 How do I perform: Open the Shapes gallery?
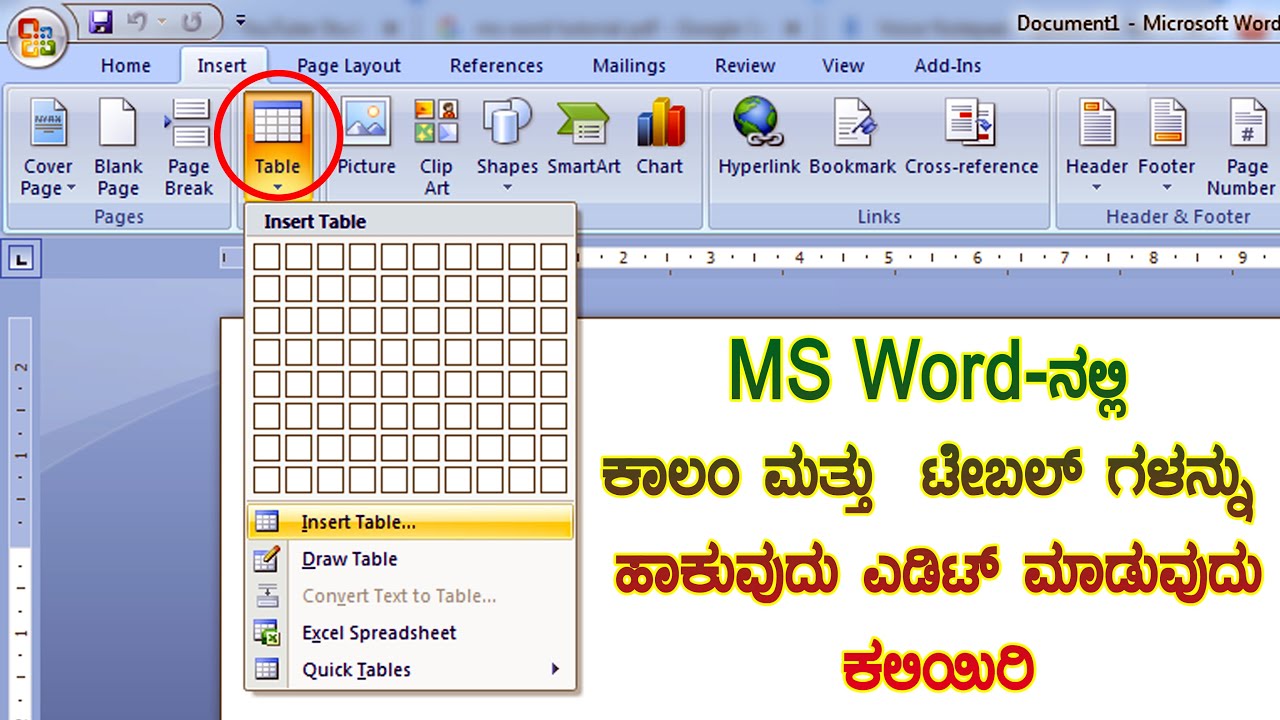click(x=507, y=146)
